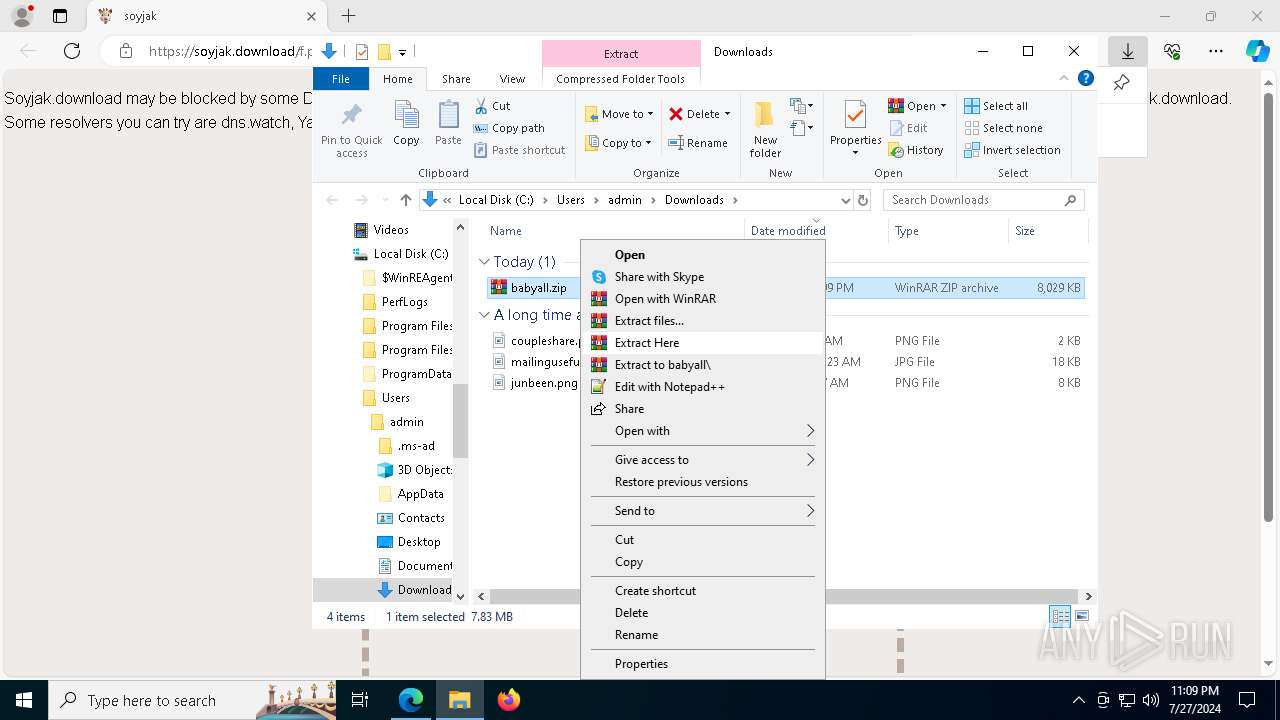Click the Edge Copilot icon
Screen dimensions: 1280x720
coord(1257,51)
